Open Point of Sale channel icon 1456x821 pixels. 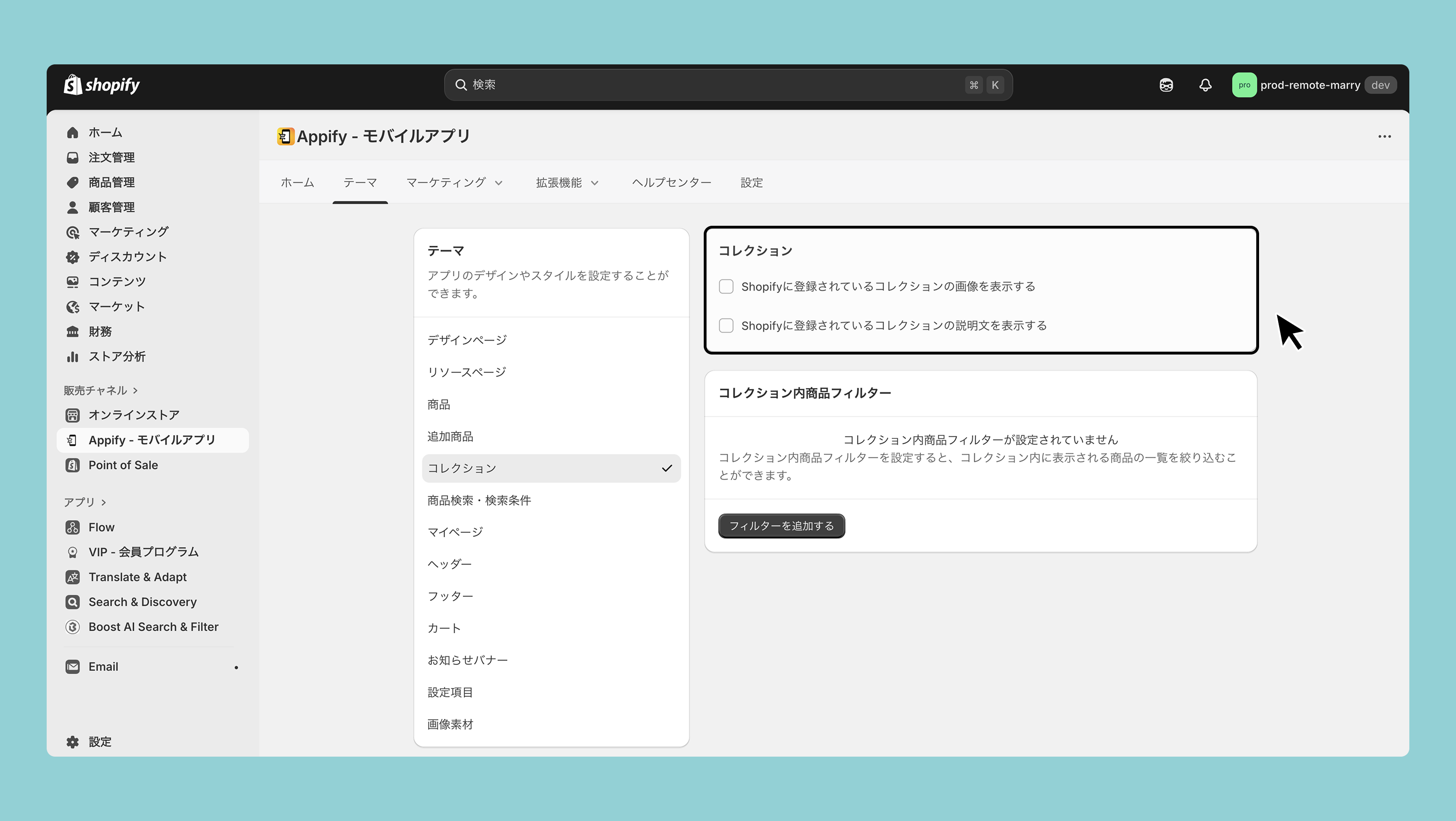(72, 465)
